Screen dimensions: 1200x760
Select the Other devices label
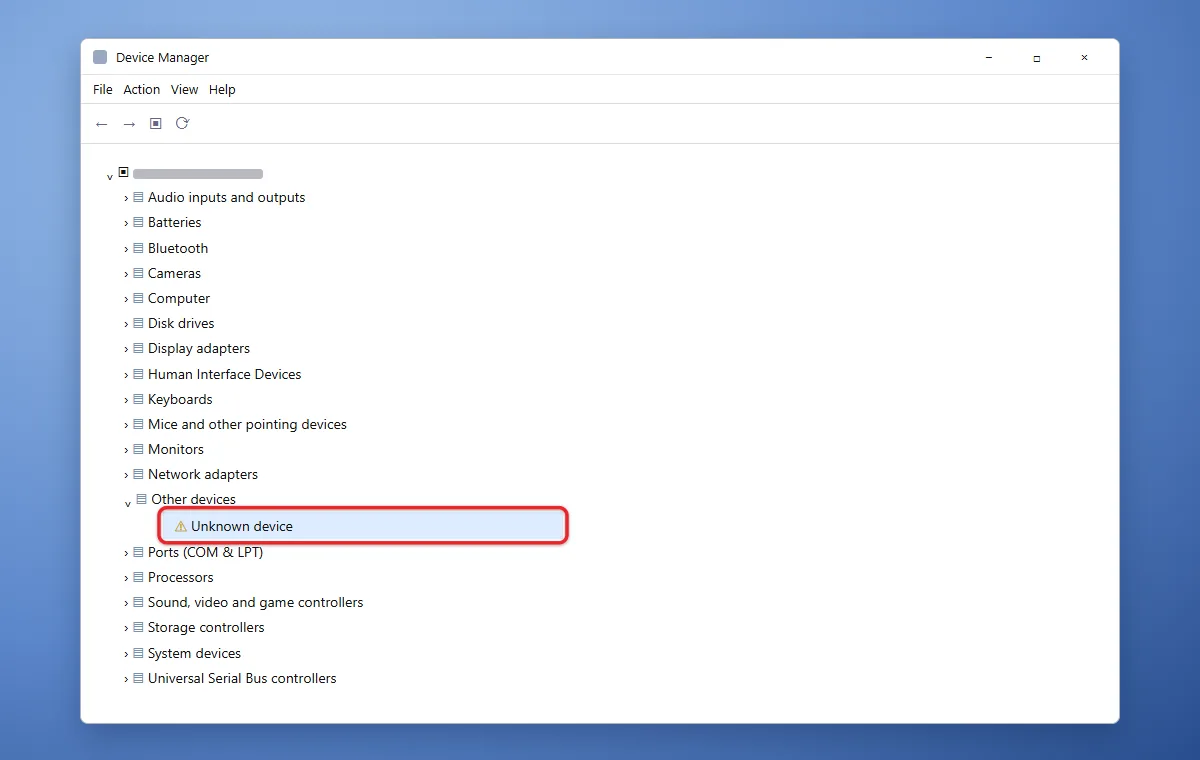tap(194, 499)
